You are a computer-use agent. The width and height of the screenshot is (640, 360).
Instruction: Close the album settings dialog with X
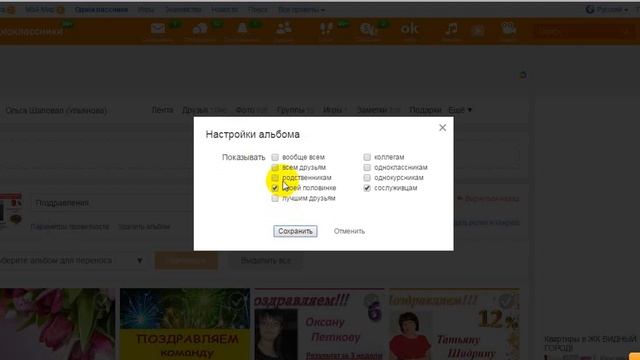(x=442, y=128)
